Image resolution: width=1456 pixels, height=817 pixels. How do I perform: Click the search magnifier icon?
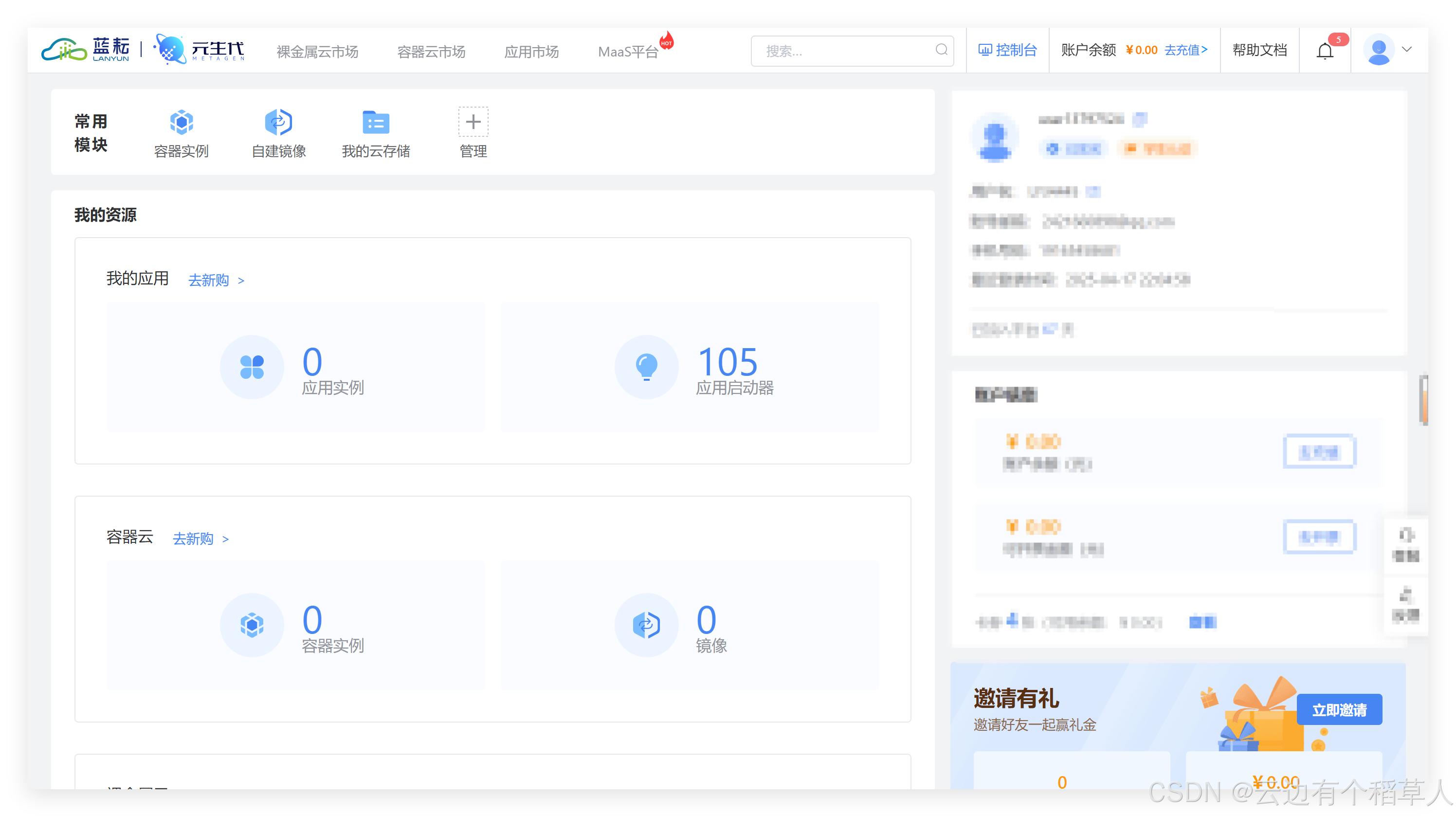click(x=941, y=50)
